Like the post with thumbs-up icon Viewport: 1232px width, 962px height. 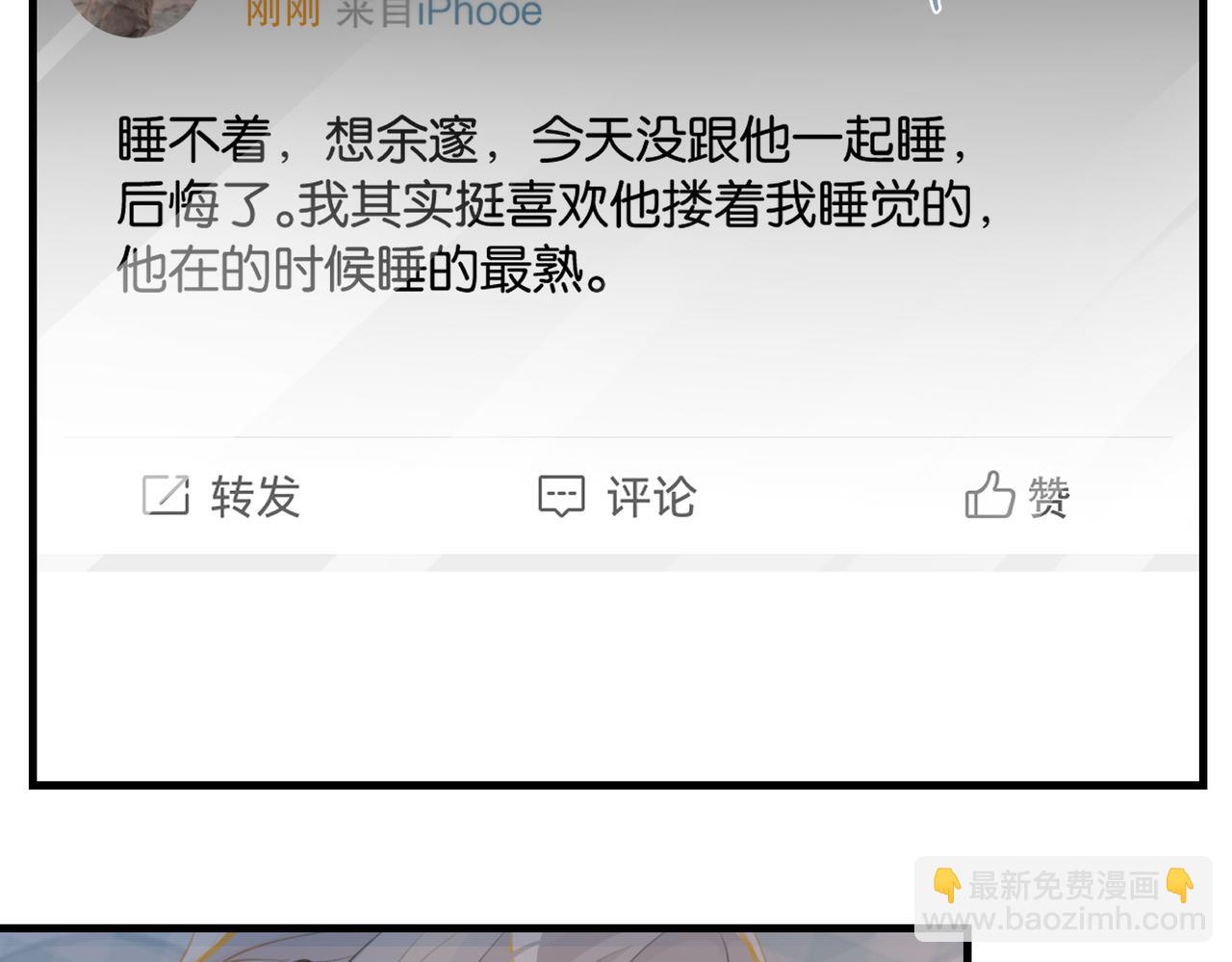989,494
